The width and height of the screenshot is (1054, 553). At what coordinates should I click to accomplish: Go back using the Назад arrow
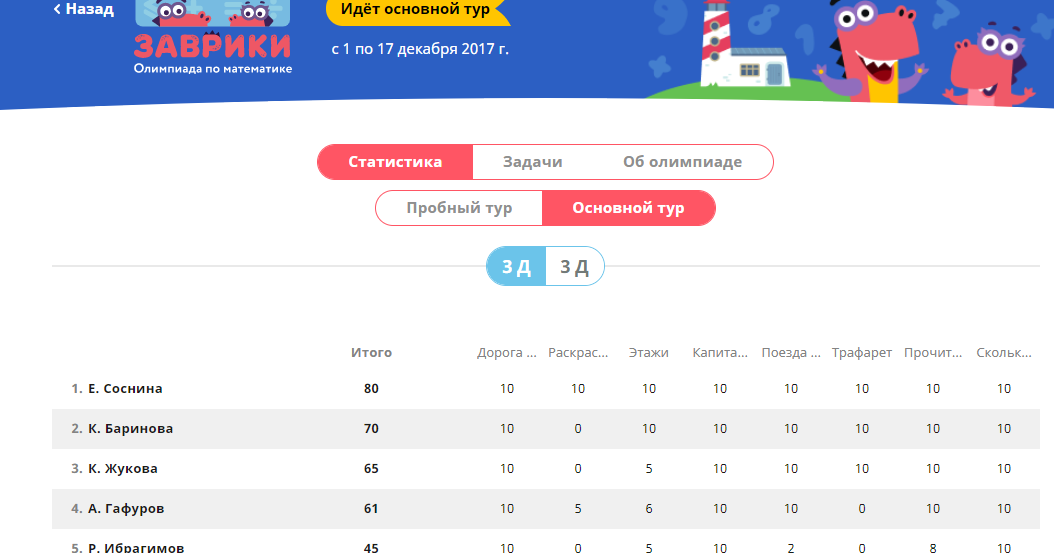point(84,10)
